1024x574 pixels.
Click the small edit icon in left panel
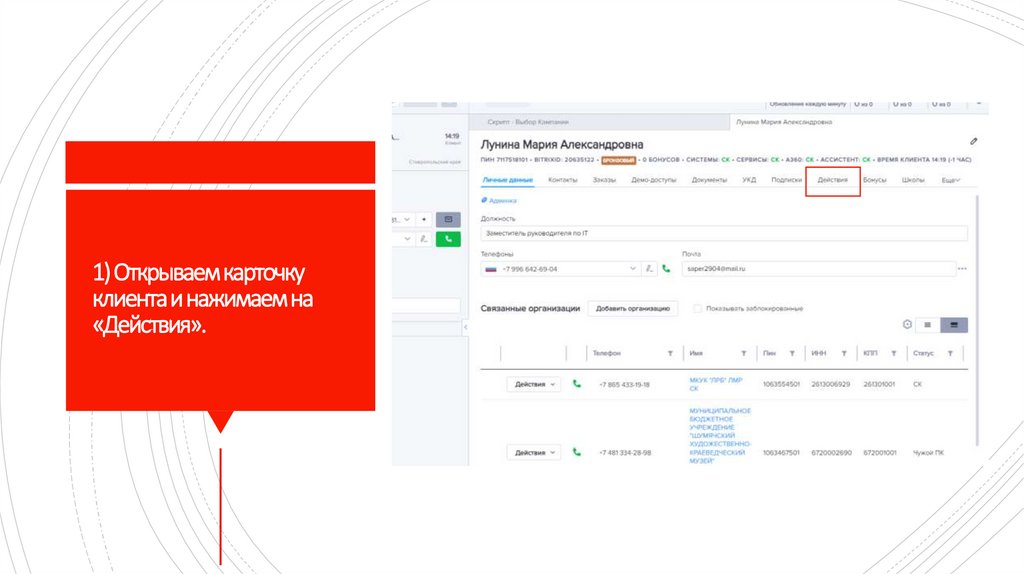pos(424,239)
